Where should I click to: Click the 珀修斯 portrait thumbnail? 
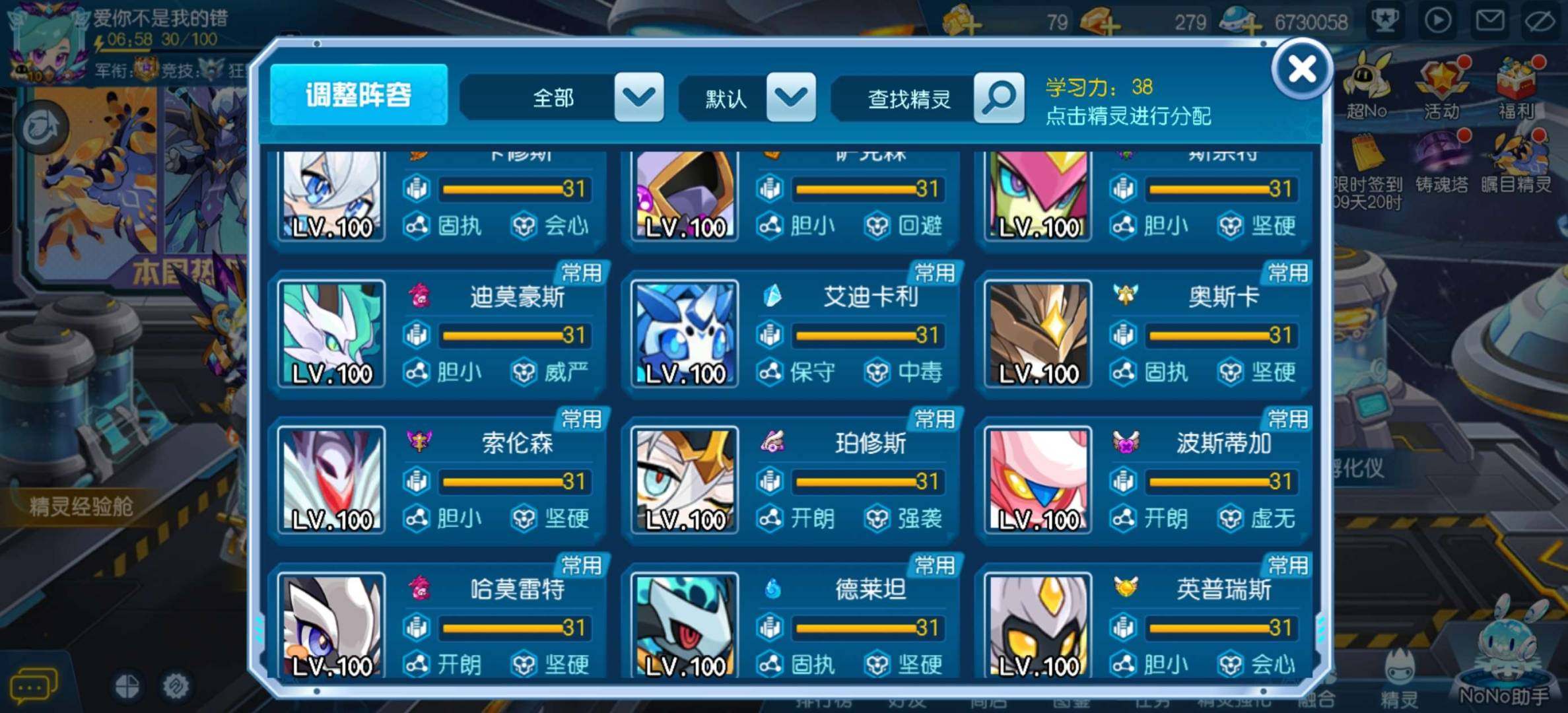click(x=685, y=480)
